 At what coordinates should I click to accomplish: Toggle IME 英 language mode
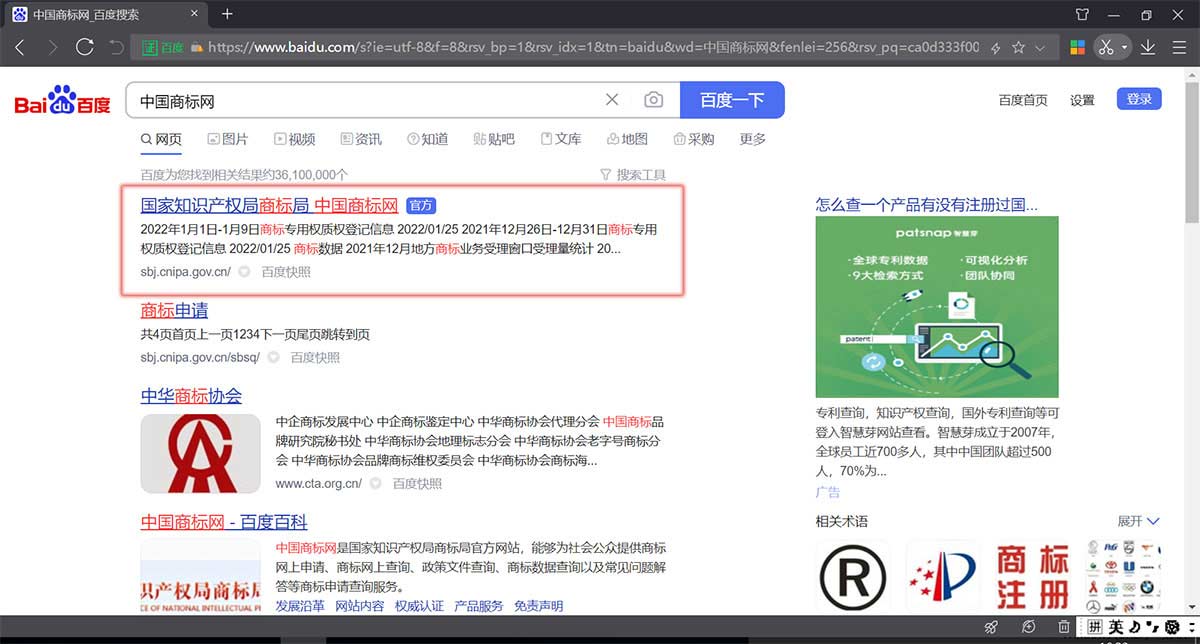coord(1116,627)
